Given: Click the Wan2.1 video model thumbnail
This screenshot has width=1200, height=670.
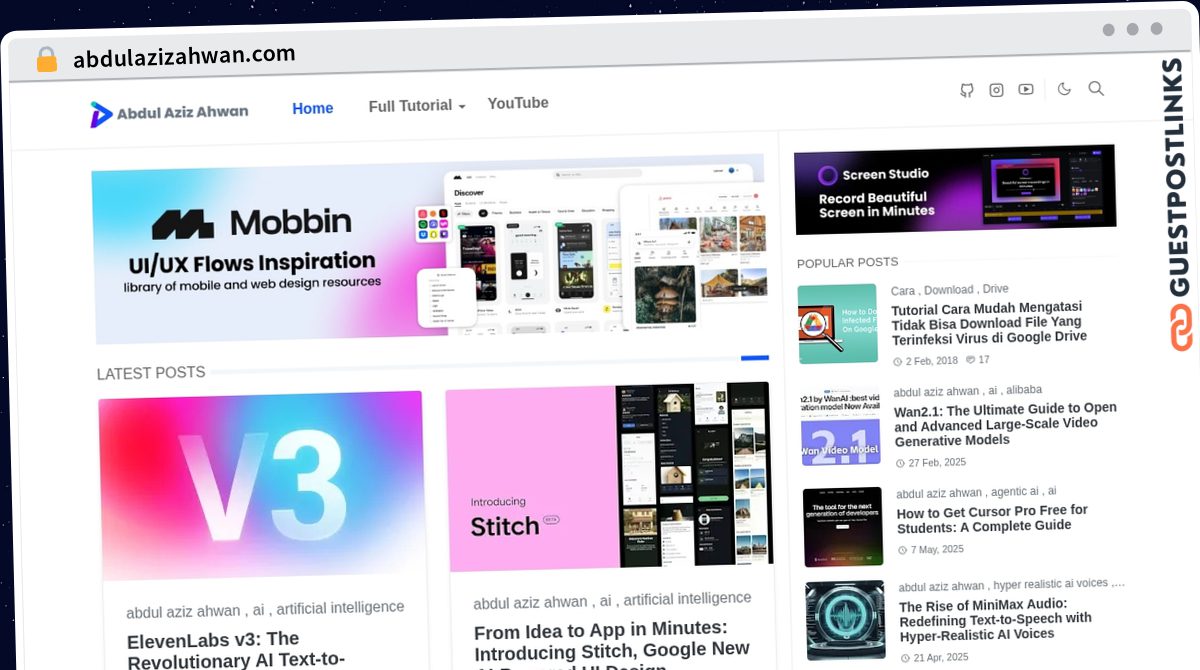Looking at the screenshot, I should click(x=841, y=426).
